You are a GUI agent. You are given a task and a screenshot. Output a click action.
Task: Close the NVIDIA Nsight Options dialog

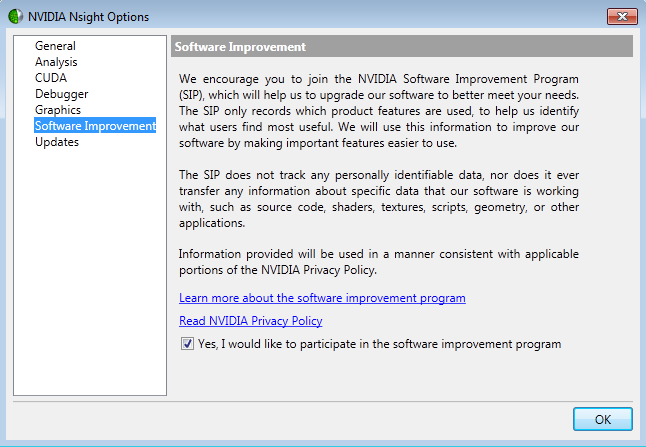point(622,16)
